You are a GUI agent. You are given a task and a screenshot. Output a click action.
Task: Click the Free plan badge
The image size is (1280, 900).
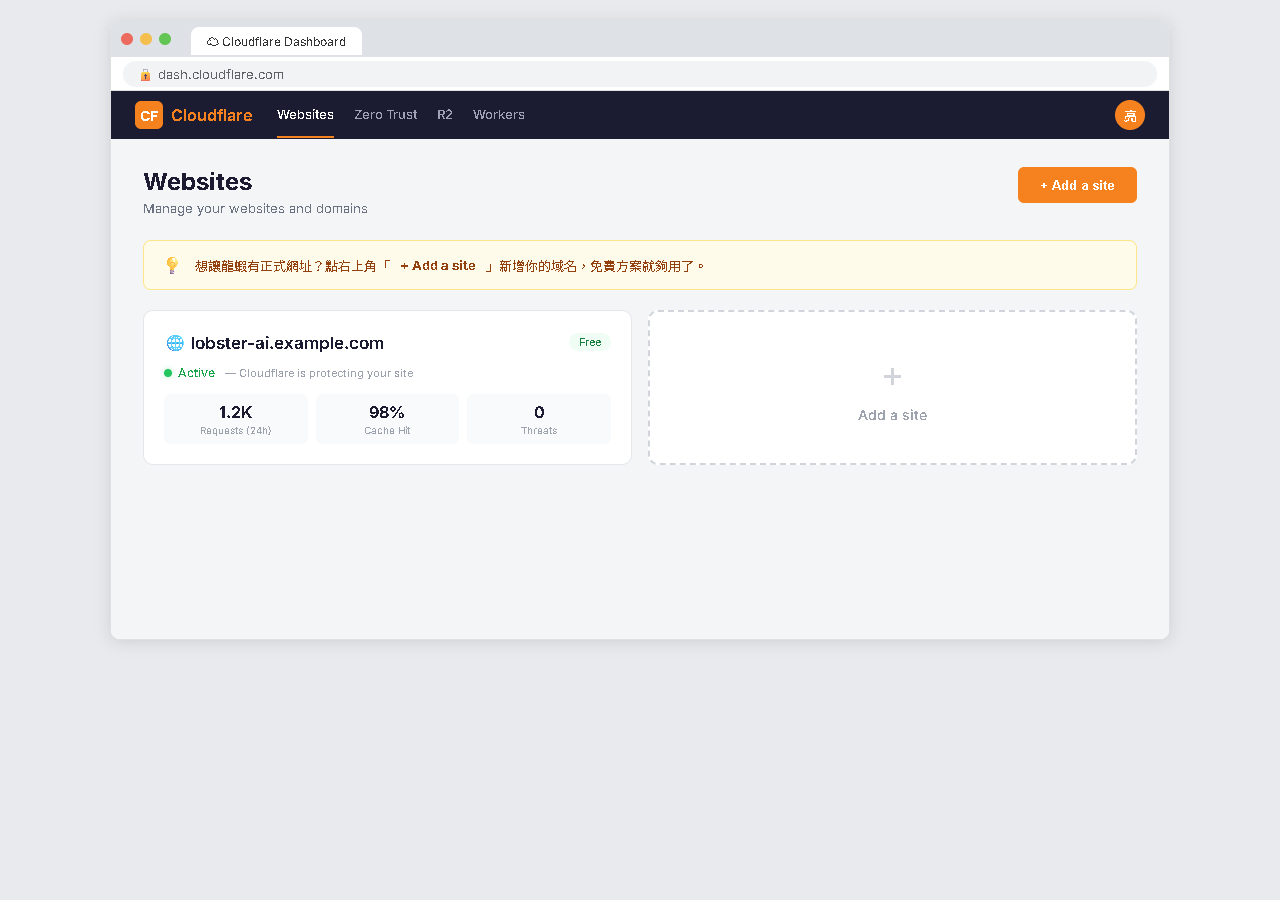tap(590, 342)
